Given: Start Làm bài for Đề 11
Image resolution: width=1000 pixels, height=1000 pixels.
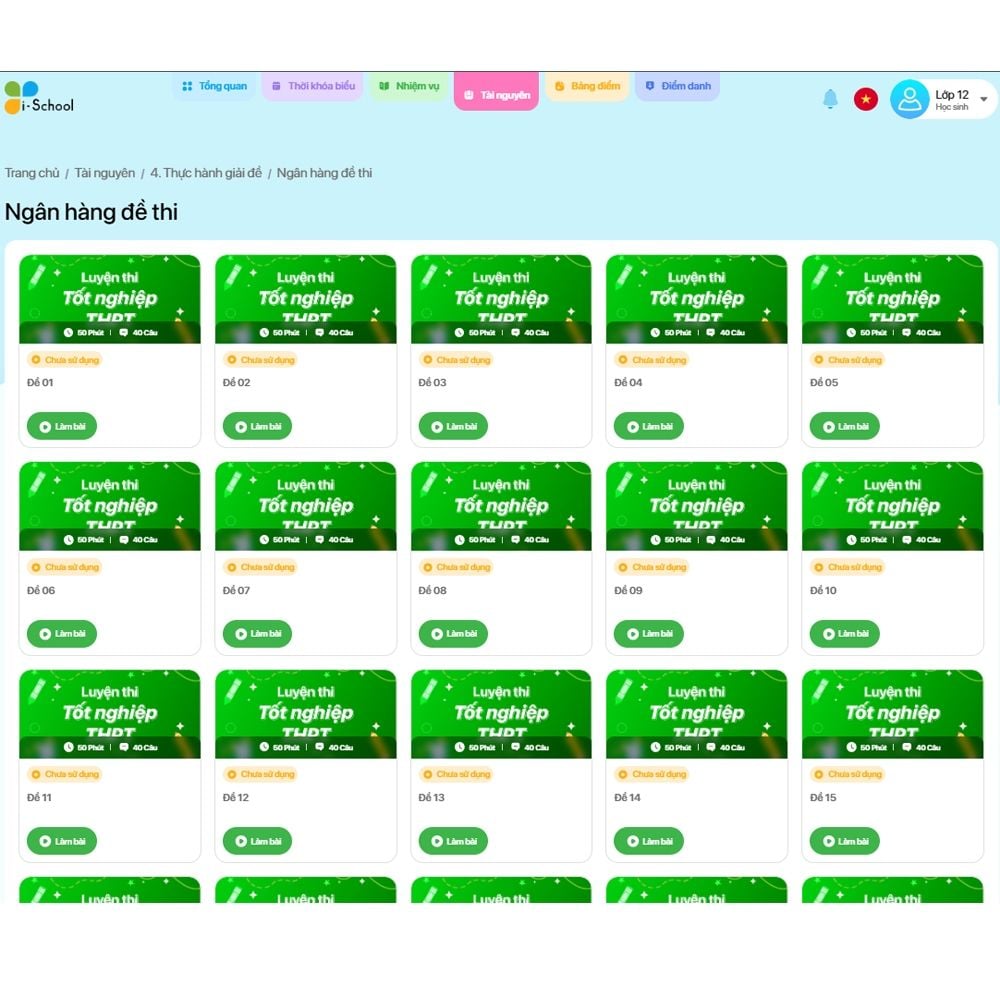Looking at the screenshot, I should coord(62,841).
